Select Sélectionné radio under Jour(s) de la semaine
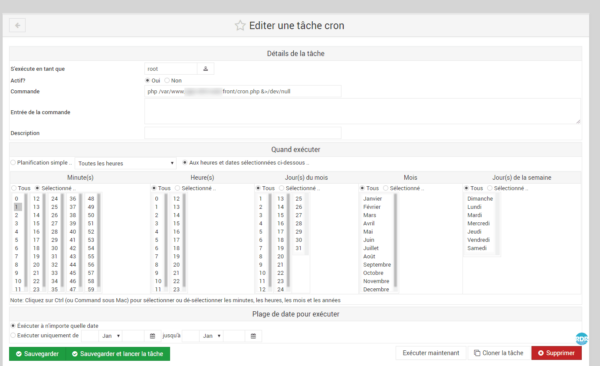Image resolution: width=600 pixels, height=366 pixels. pos(490,188)
